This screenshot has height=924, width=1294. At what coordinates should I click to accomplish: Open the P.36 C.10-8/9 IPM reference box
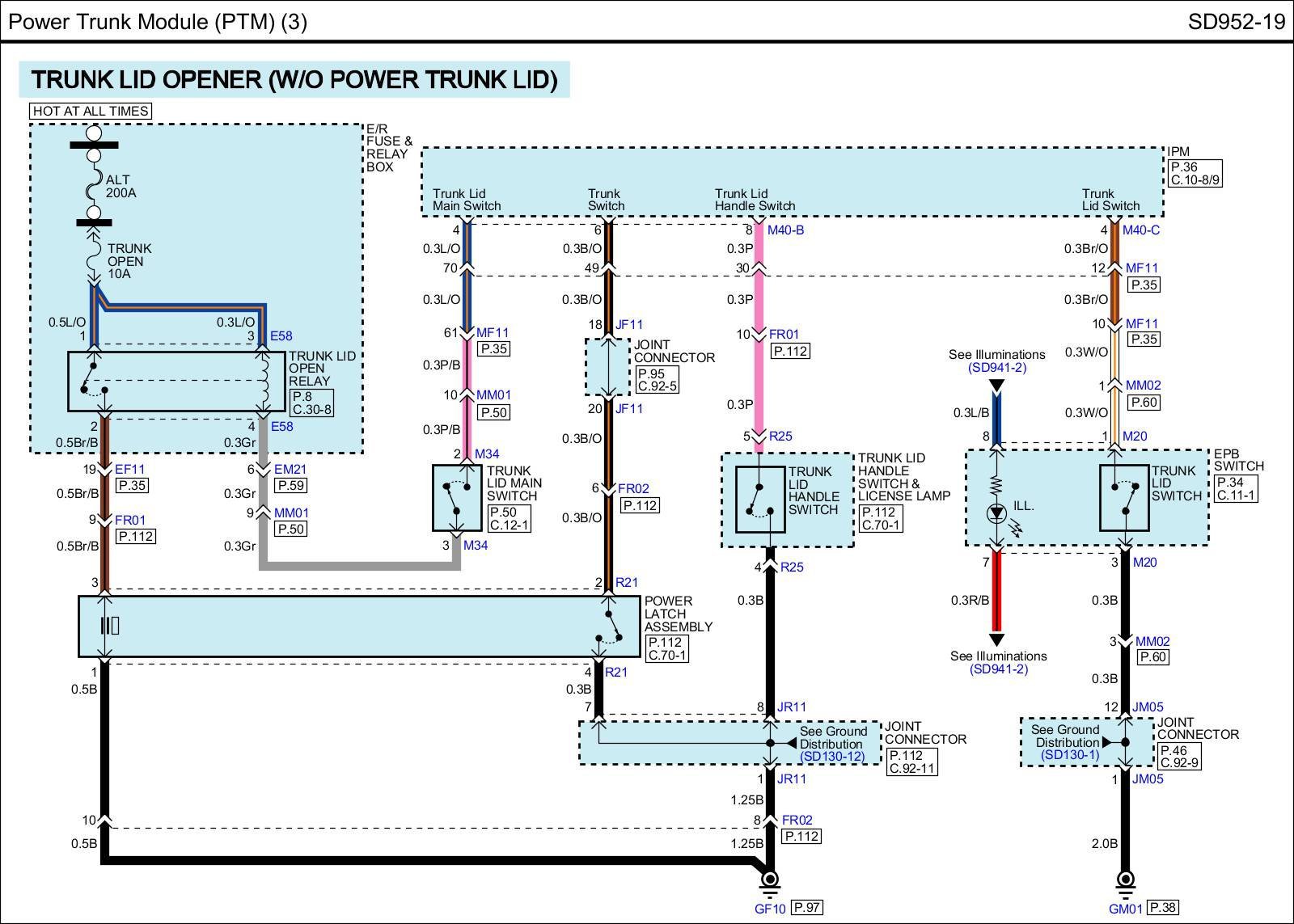tap(1195, 174)
